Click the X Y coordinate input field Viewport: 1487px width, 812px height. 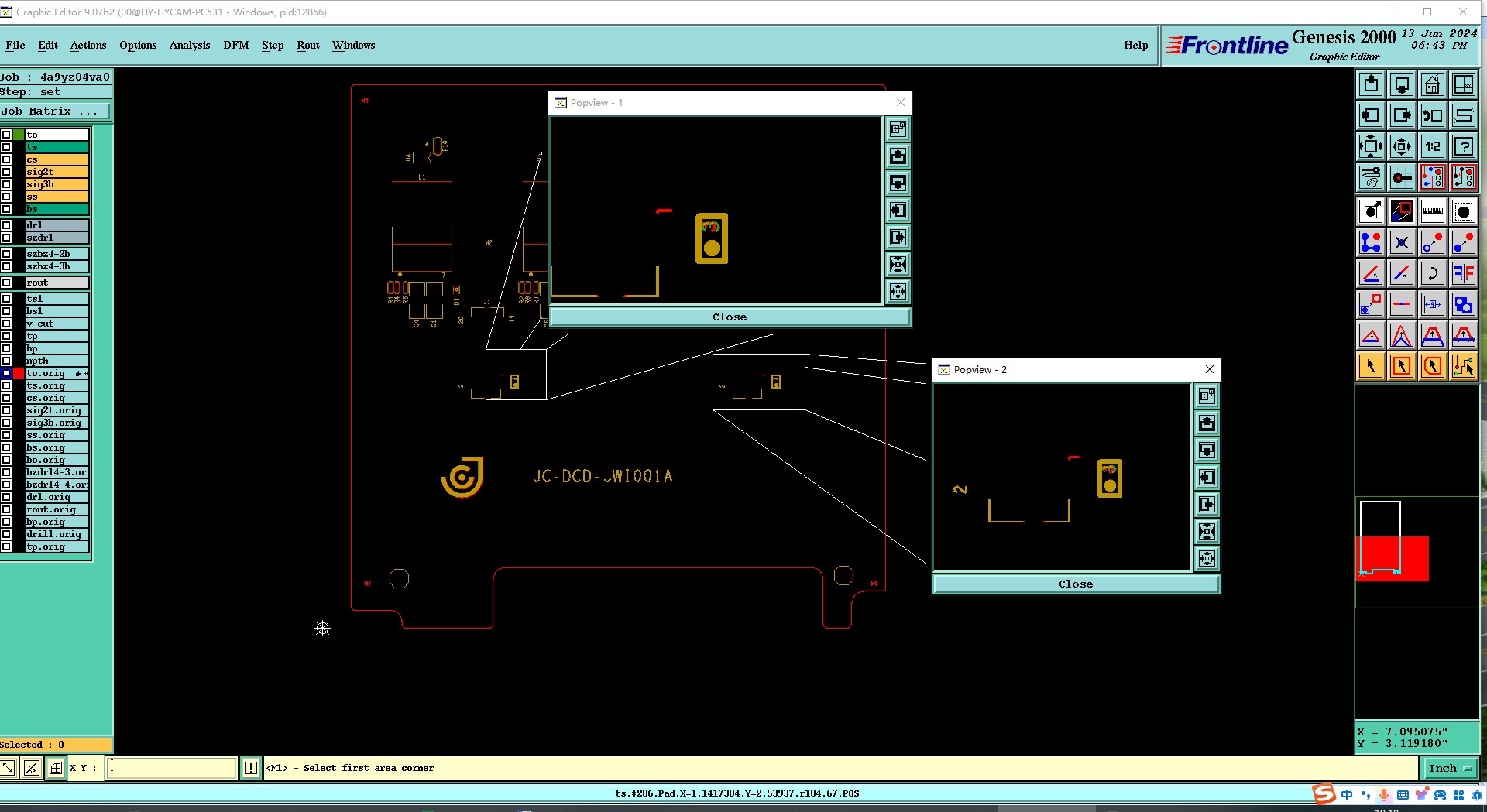171,768
